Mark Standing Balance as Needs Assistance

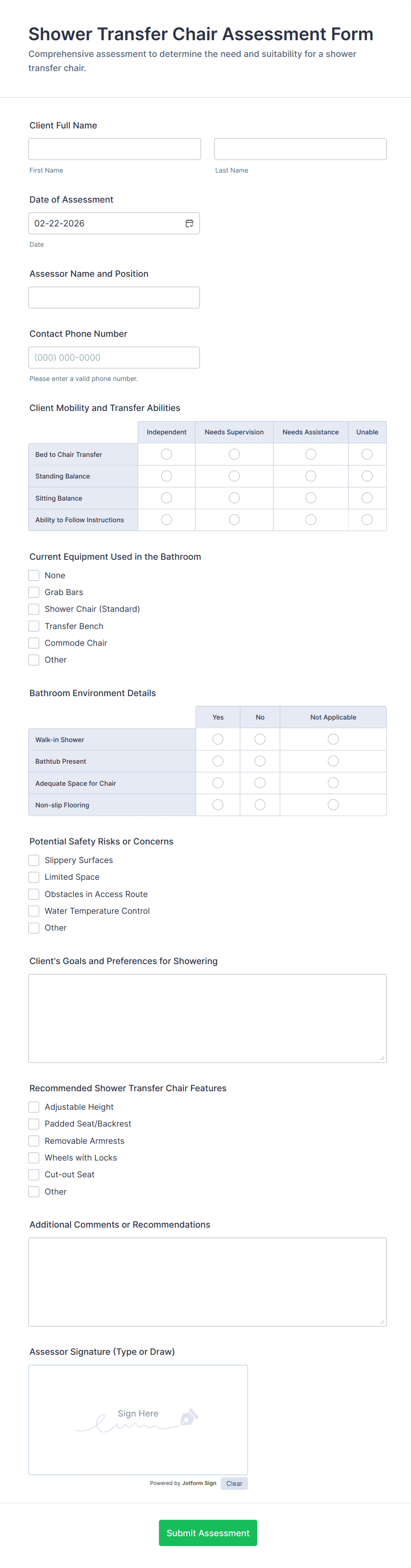coord(310,476)
